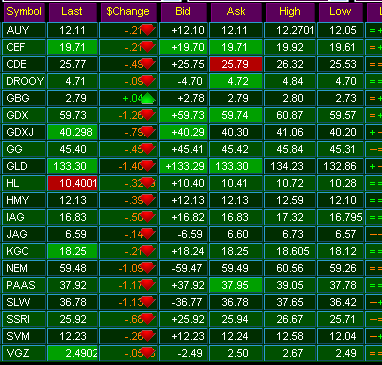Sort by the Last column header
The height and width of the screenshot is (365, 382).
point(72,12)
